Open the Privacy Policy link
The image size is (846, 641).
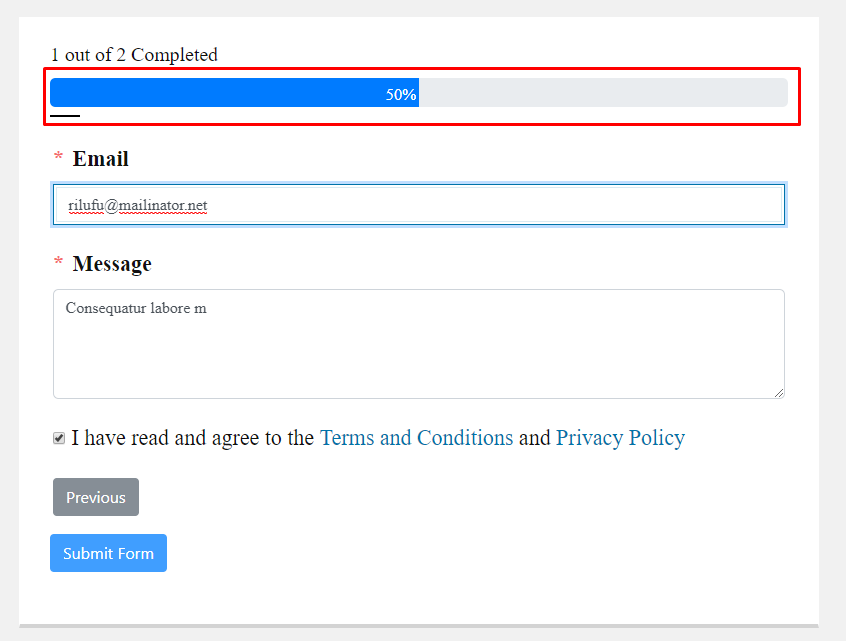[620, 438]
